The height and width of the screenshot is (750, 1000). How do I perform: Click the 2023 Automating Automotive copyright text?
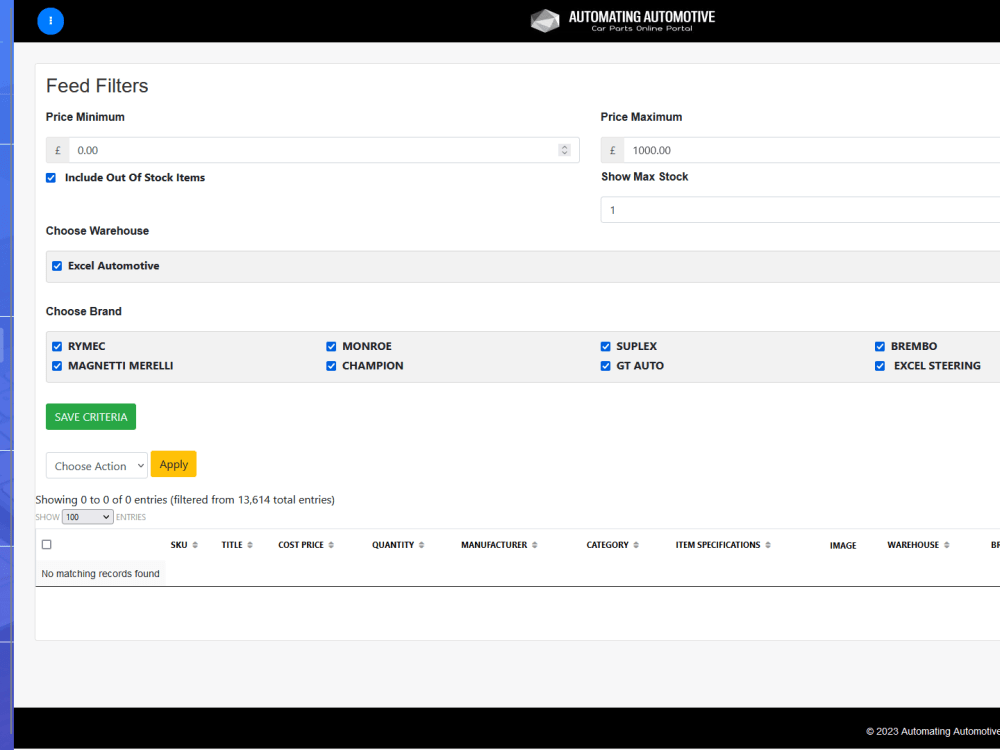point(932,732)
